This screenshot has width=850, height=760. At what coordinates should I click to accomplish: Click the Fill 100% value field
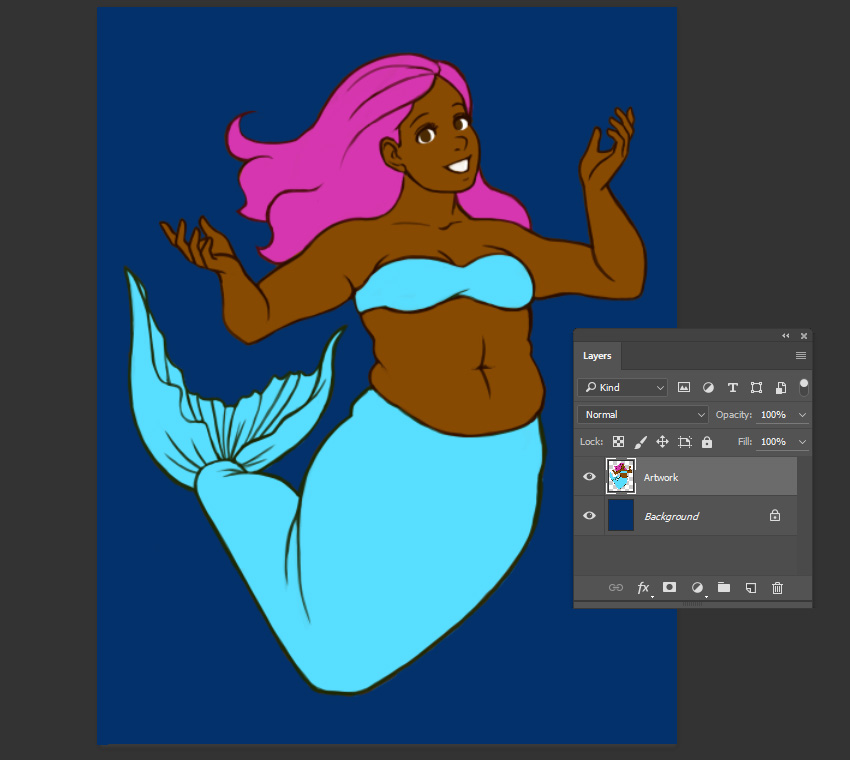click(x=775, y=442)
